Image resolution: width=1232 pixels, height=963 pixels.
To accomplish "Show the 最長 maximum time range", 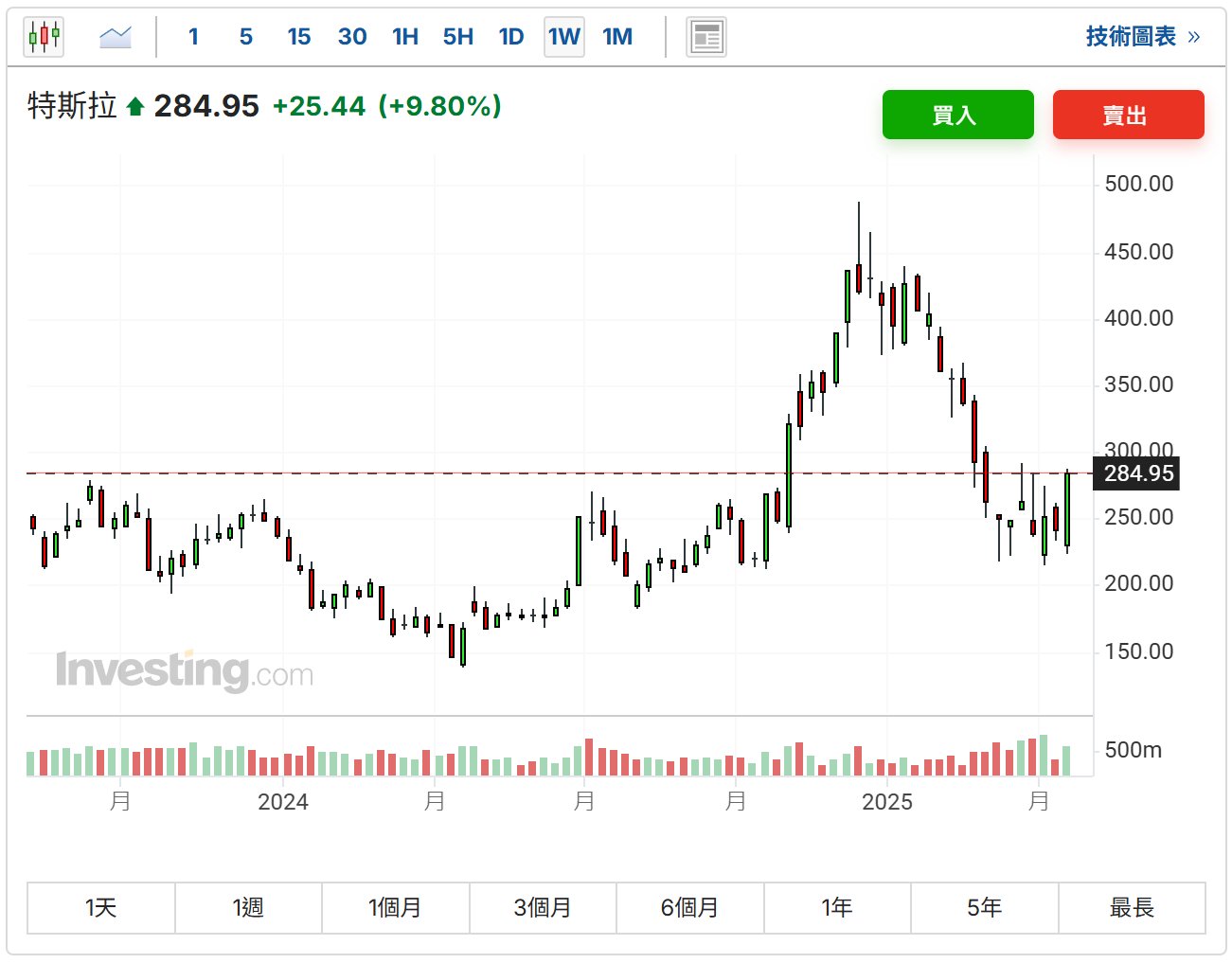I will click(1133, 908).
